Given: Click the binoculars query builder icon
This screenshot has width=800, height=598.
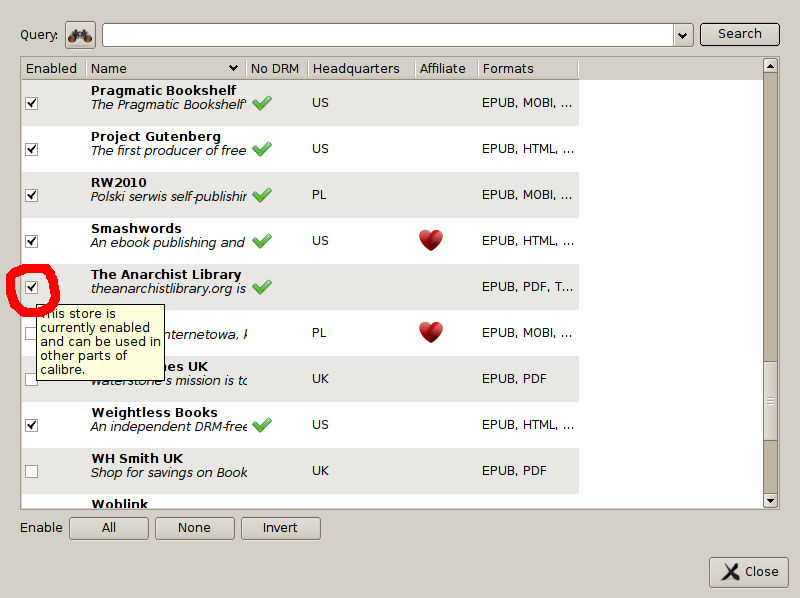Looking at the screenshot, I should (80, 35).
